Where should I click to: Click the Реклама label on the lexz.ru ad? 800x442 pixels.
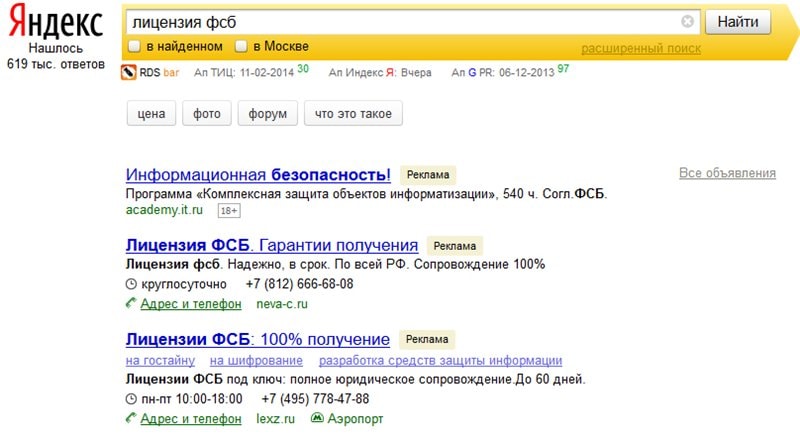(x=427, y=339)
